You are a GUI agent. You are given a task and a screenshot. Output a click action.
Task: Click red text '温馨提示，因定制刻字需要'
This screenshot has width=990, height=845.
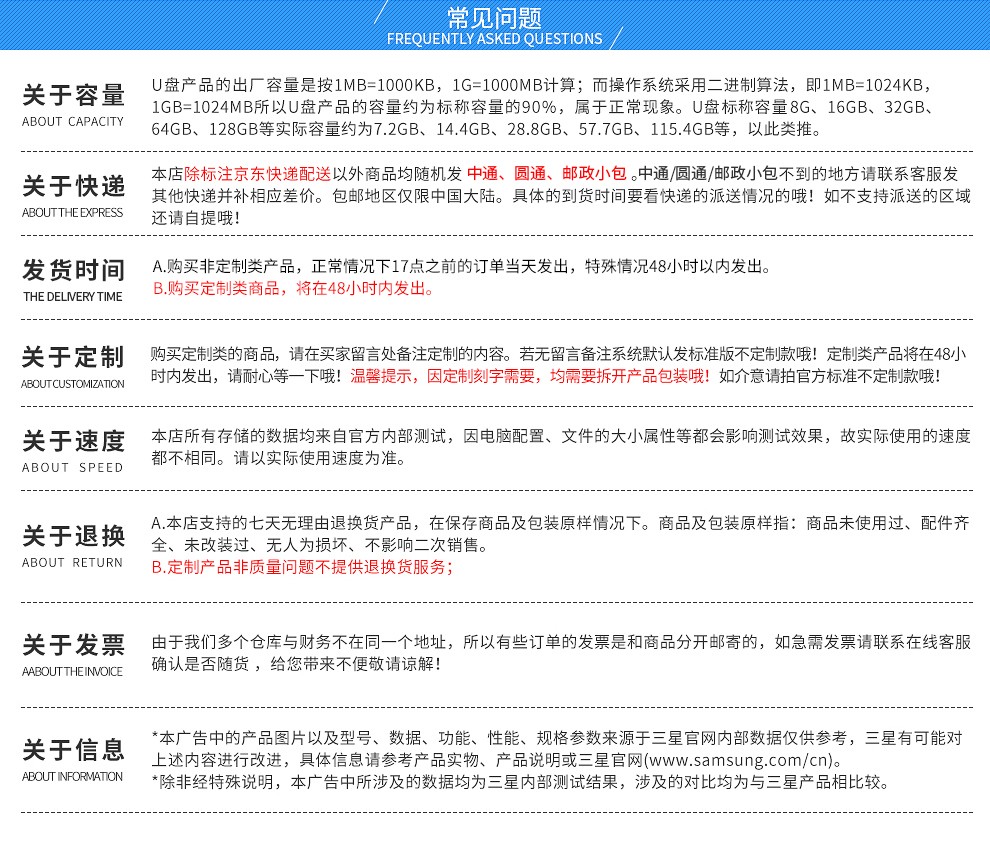click(443, 376)
